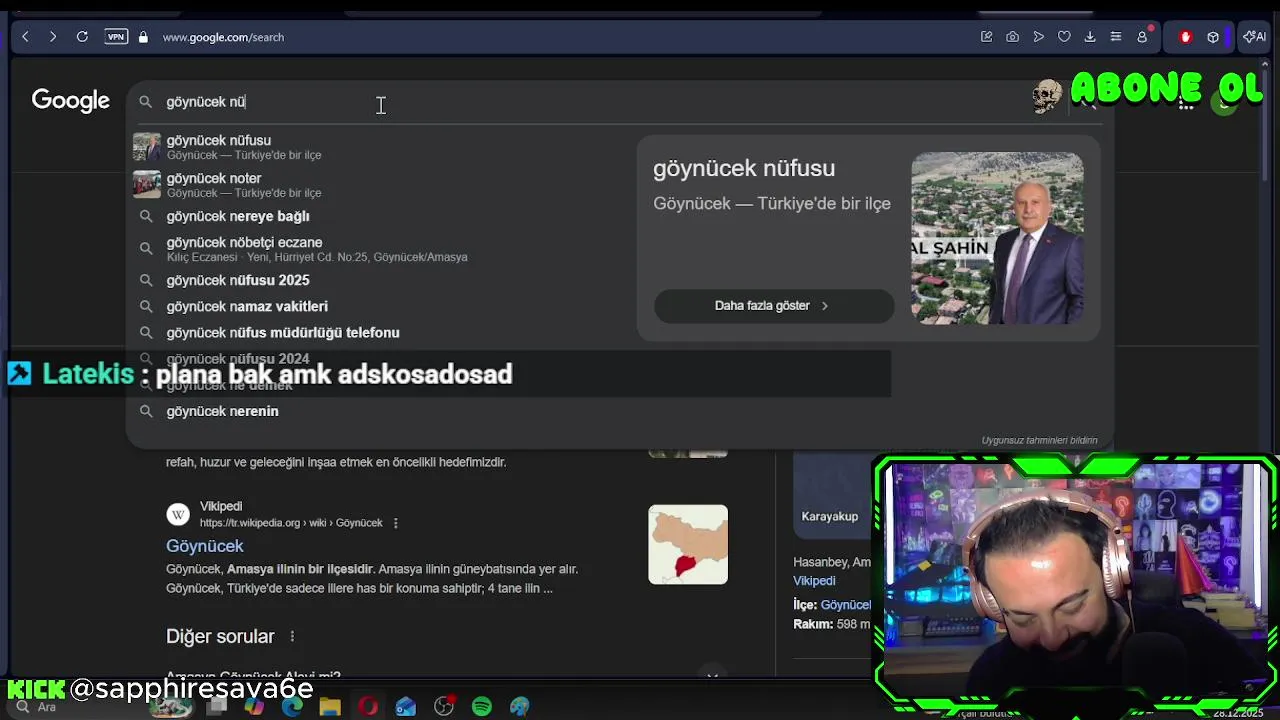
Task: Go forward using the browser forward arrow
Action: pyautogui.click(x=53, y=37)
